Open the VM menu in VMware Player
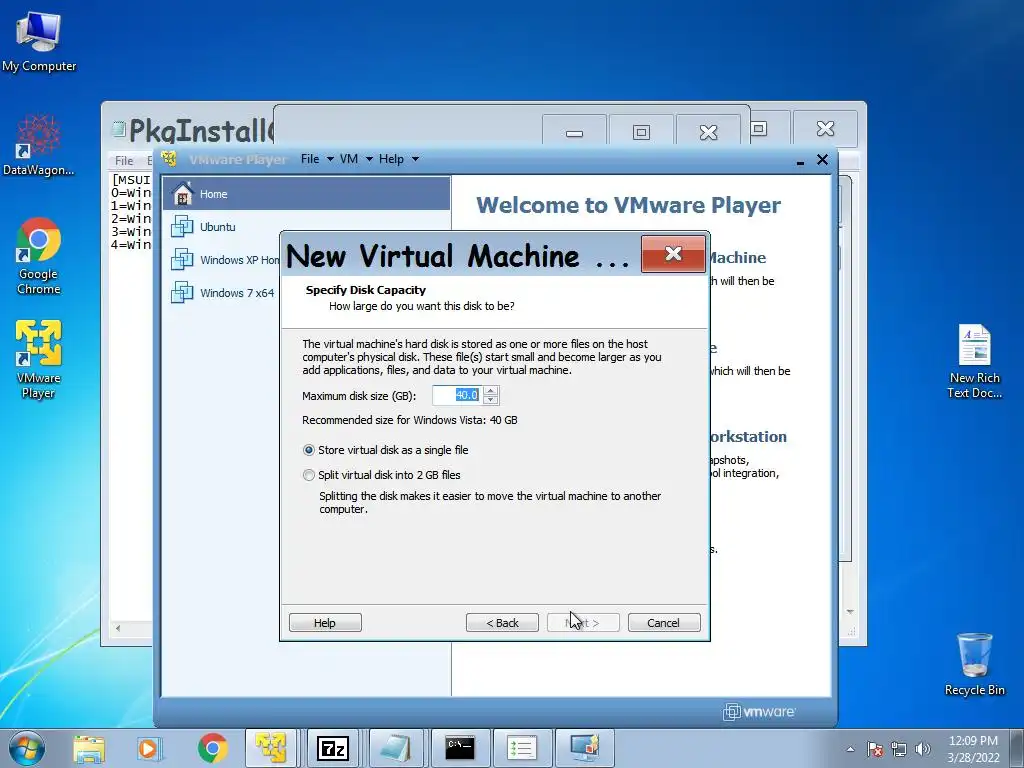 click(349, 159)
